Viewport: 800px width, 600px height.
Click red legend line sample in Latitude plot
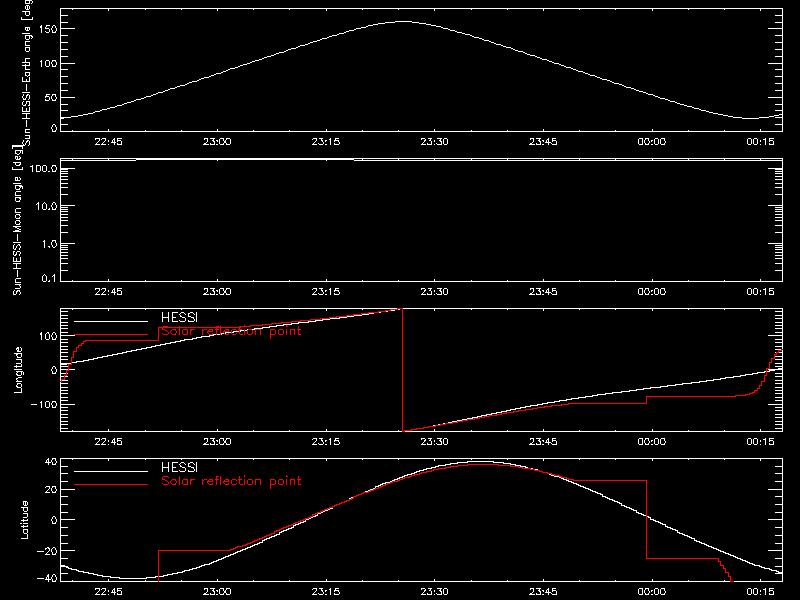[111, 485]
